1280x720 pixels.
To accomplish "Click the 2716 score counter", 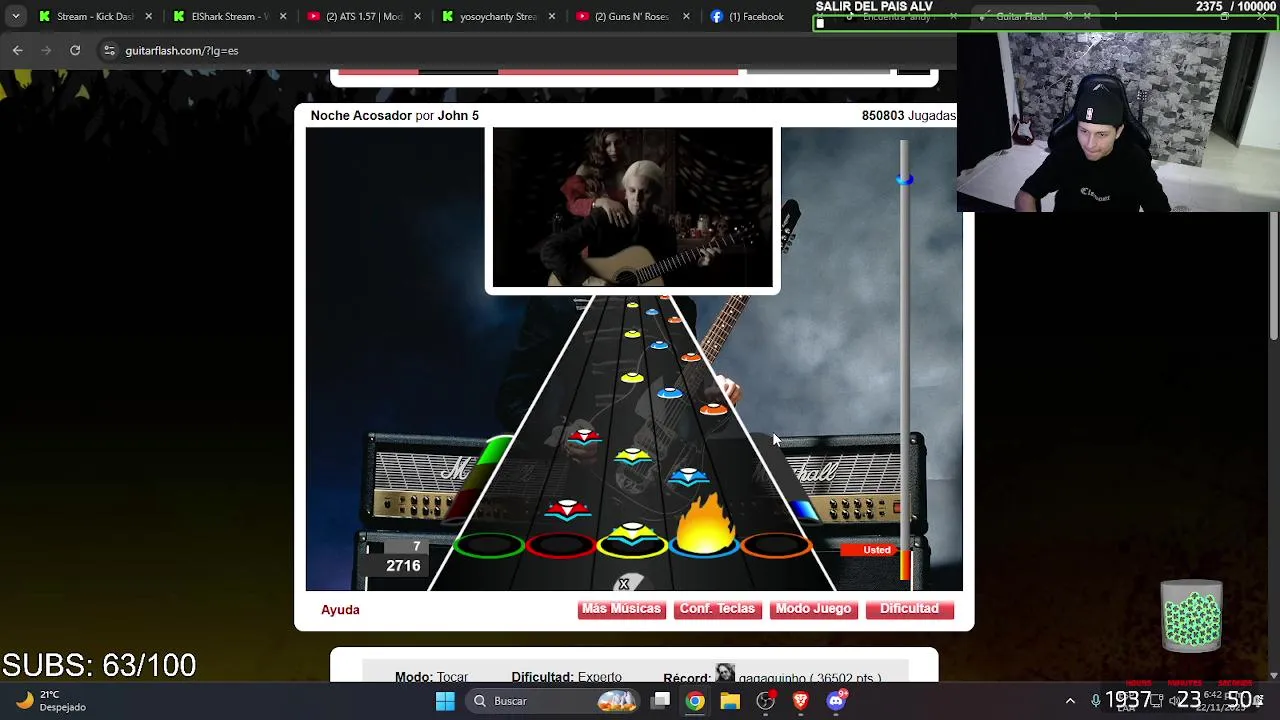I will click(x=403, y=566).
